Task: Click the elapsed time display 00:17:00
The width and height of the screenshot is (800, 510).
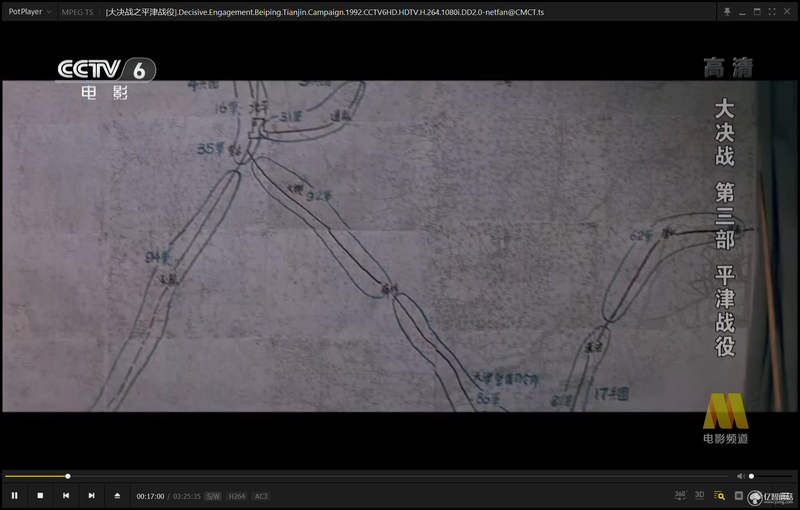Action: coord(150,496)
